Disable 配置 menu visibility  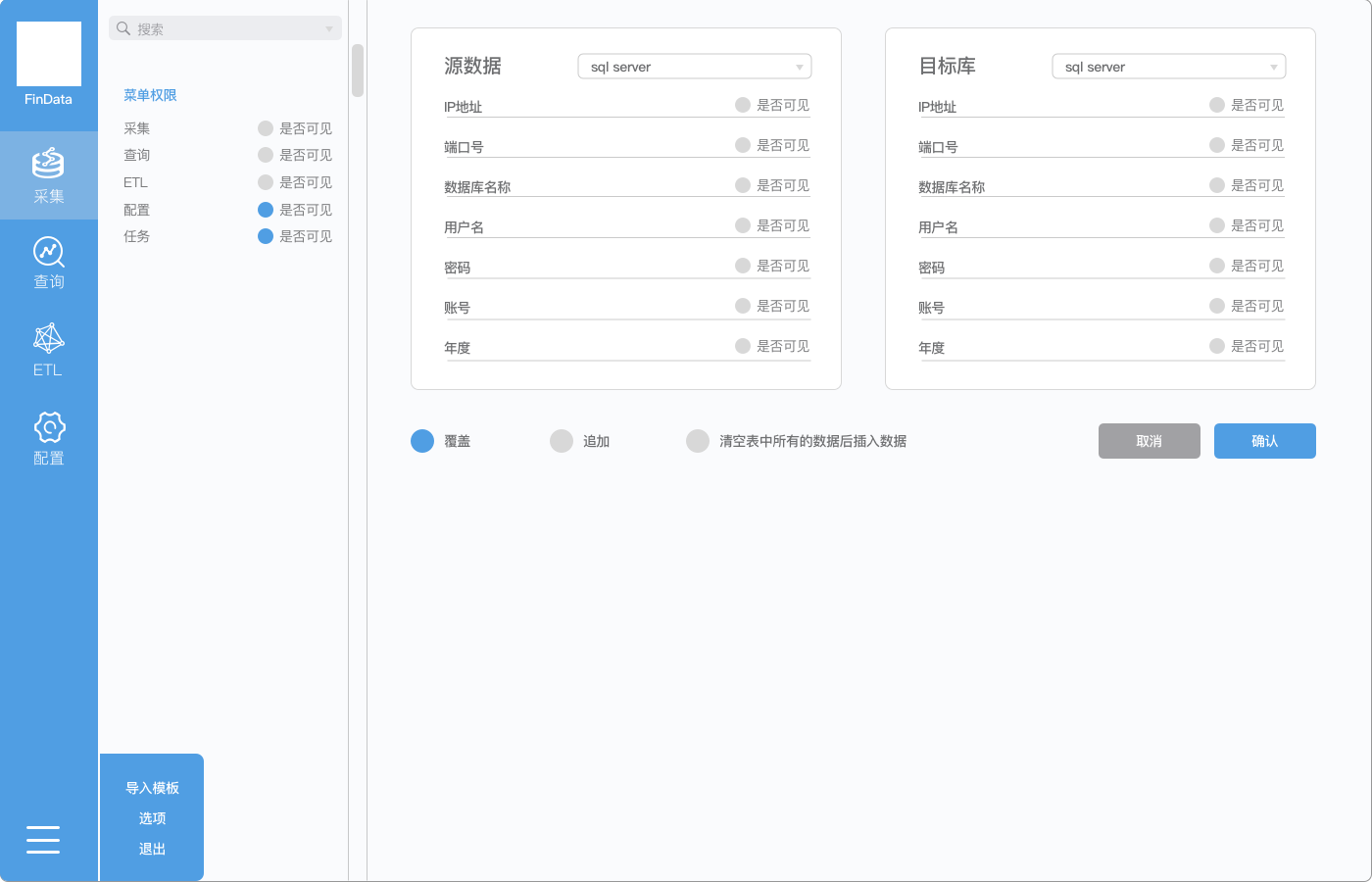(x=266, y=210)
